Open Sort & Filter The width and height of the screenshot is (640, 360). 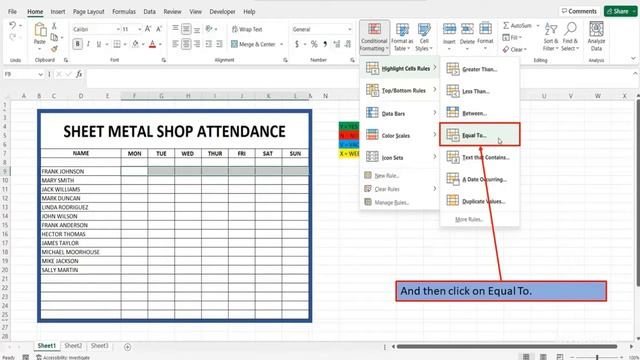(550, 37)
